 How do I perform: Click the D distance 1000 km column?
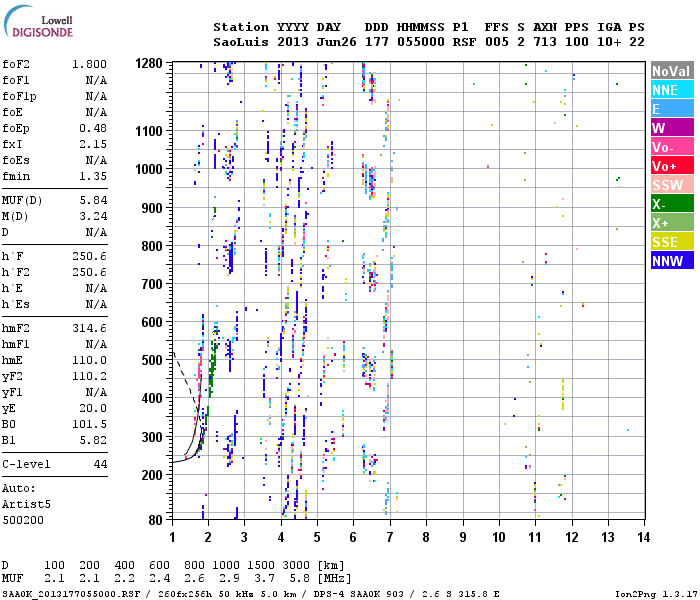point(226,565)
